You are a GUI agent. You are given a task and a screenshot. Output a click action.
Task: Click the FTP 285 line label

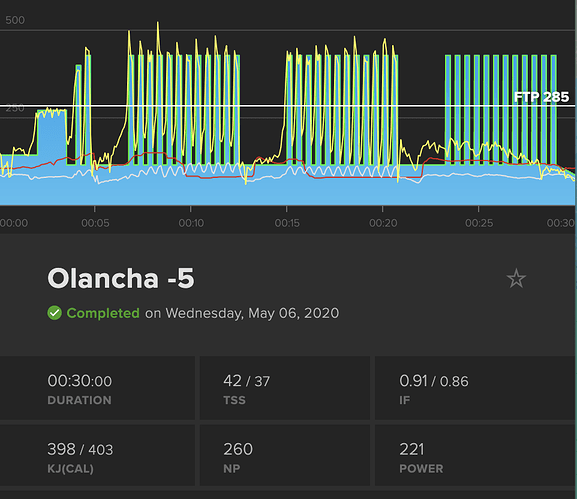(x=541, y=97)
